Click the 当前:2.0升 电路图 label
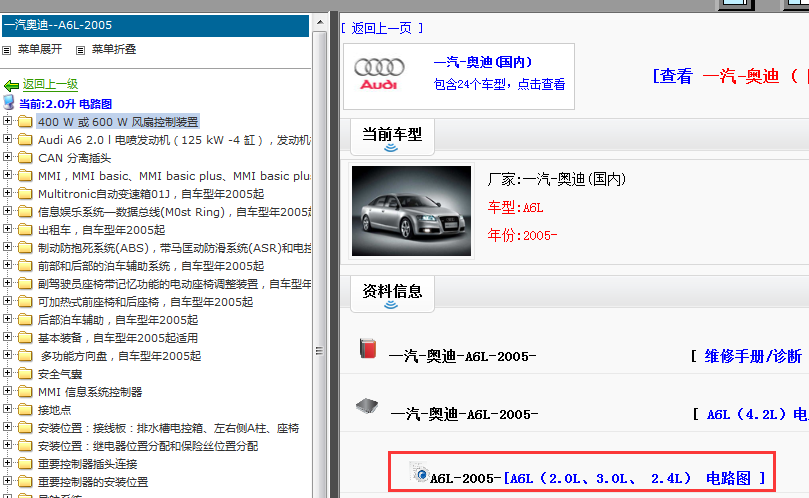The width and height of the screenshot is (809, 498). coord(66,104)
